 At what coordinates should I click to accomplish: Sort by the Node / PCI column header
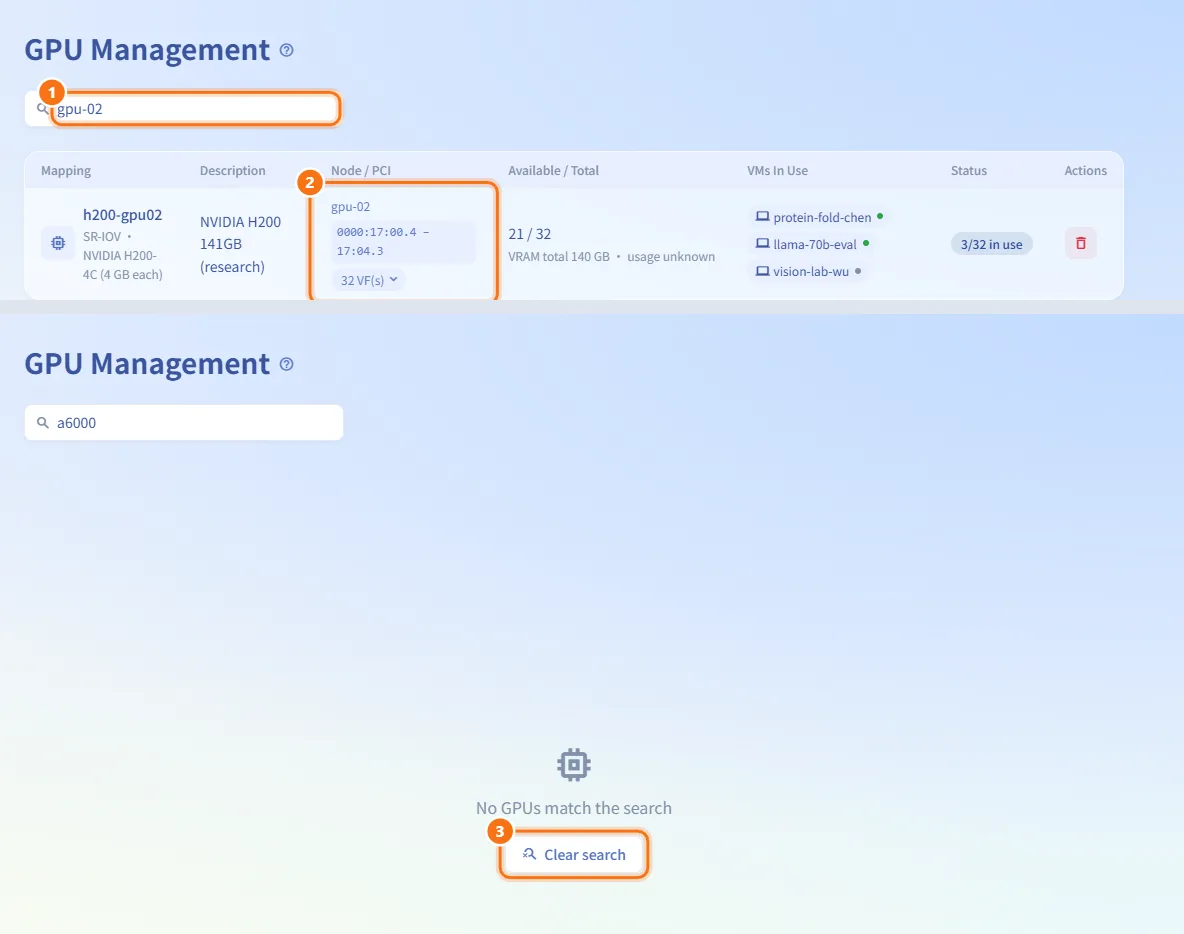pyautogui.click(x=361, y=171)
